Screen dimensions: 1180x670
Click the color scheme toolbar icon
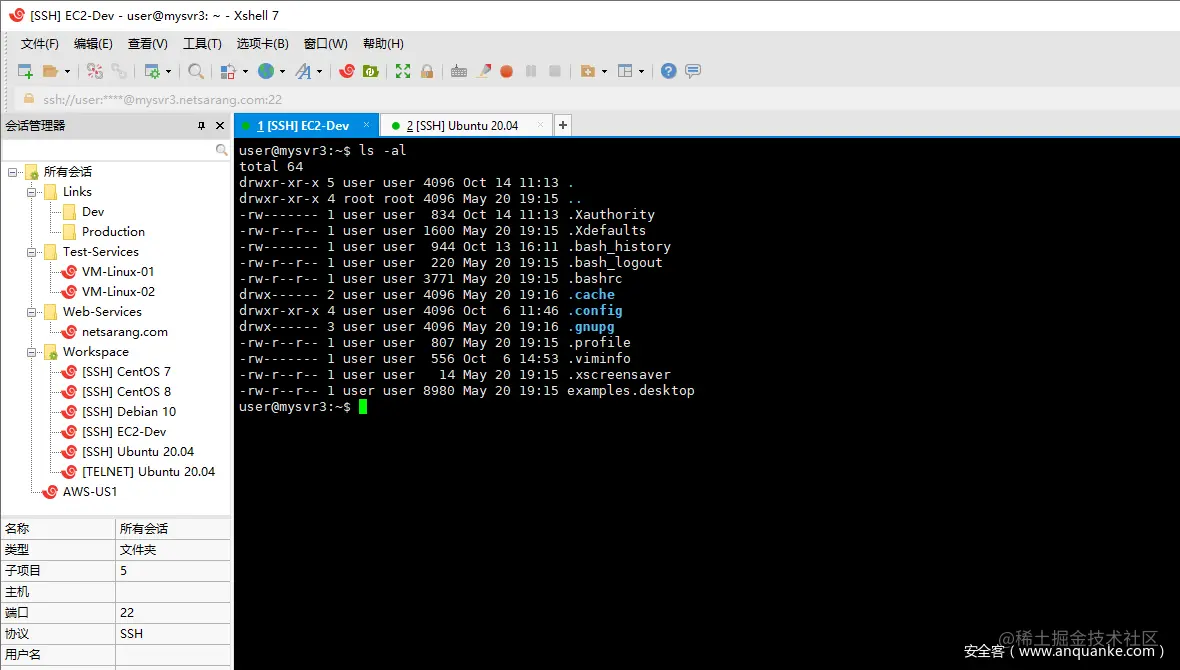click(228, 72)
